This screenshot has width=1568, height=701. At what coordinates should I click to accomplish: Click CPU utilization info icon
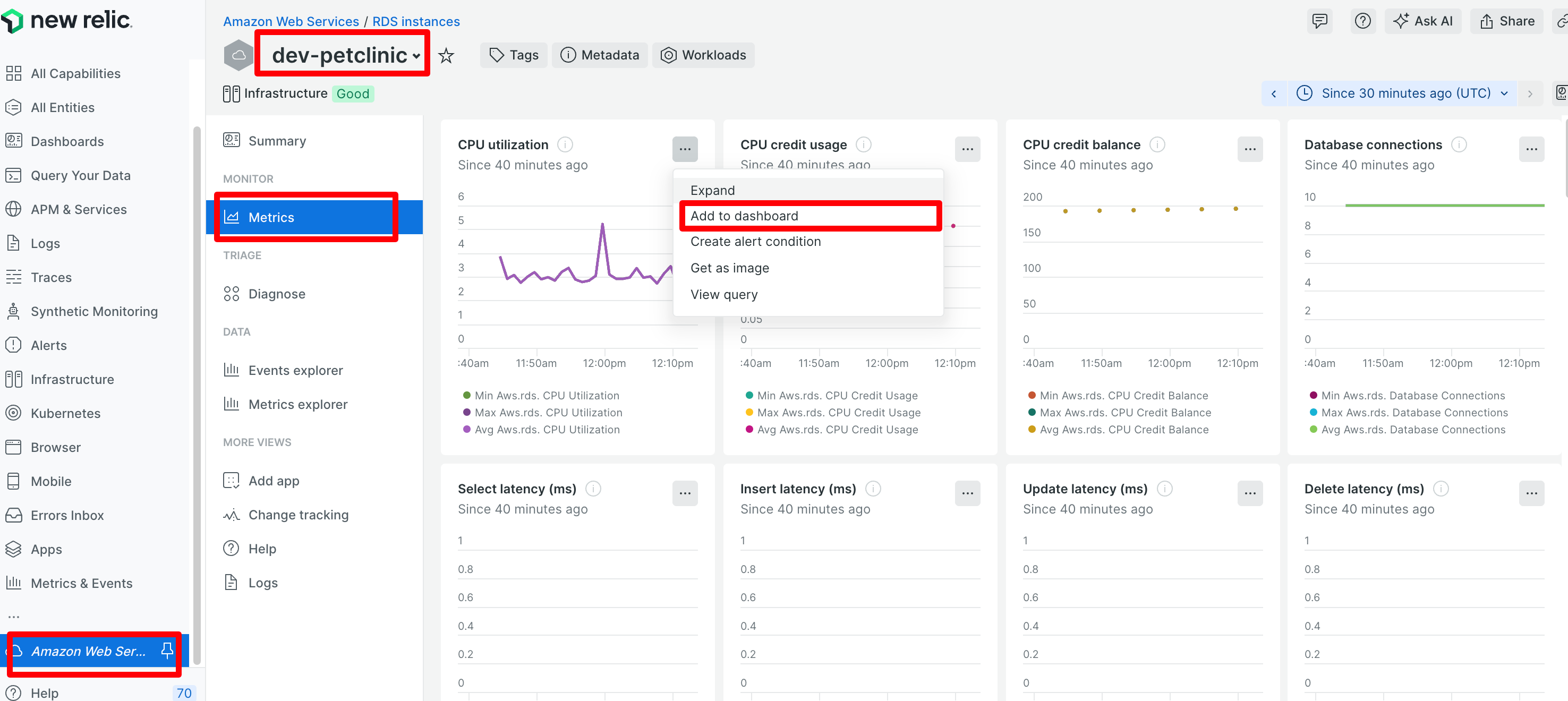565,145
